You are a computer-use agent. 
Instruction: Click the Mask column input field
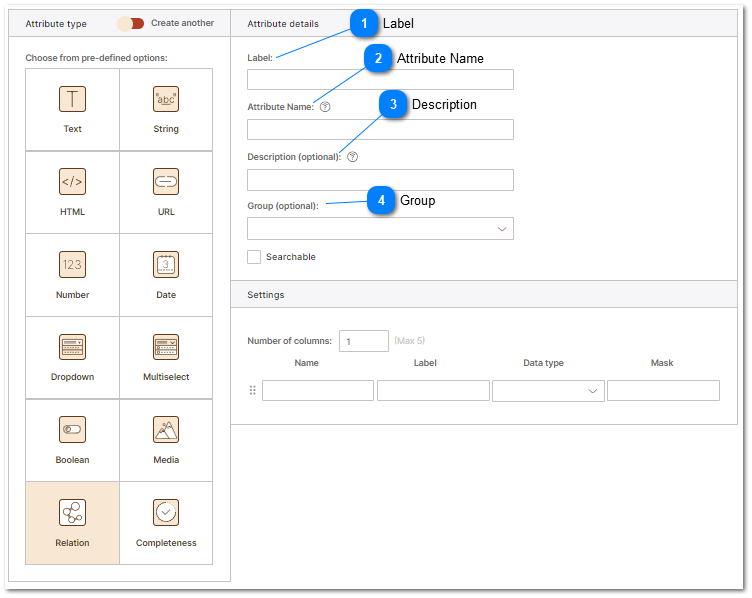[x=663, y=391]
